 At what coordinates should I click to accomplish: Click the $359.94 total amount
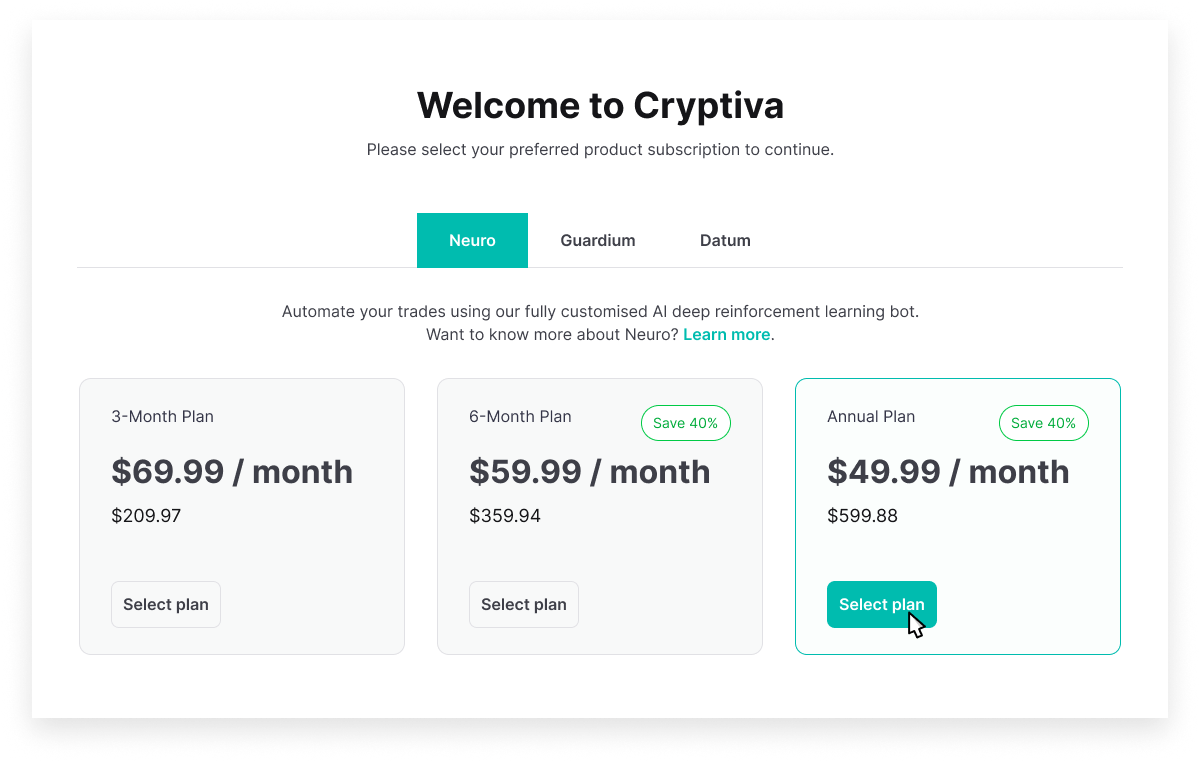[505, 517]
